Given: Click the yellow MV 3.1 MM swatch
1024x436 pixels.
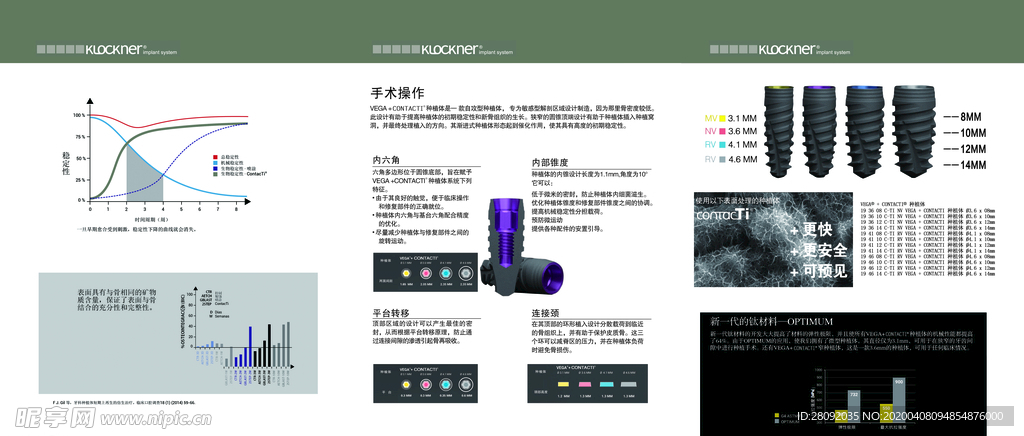Looking at the screenshot, I should tap(722, 118).
